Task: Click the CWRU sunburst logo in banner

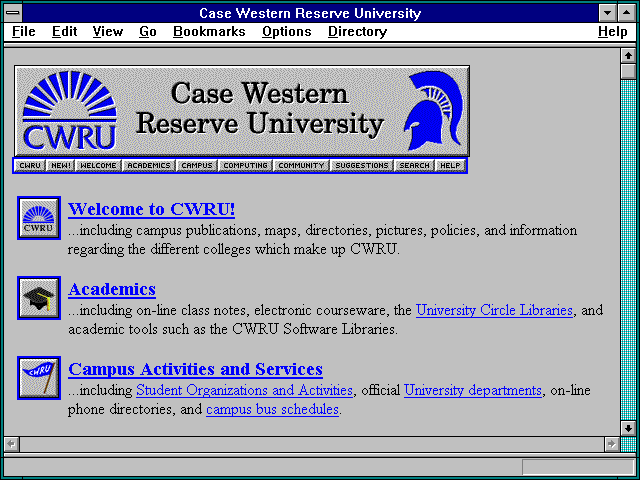Action: (69, 111)
